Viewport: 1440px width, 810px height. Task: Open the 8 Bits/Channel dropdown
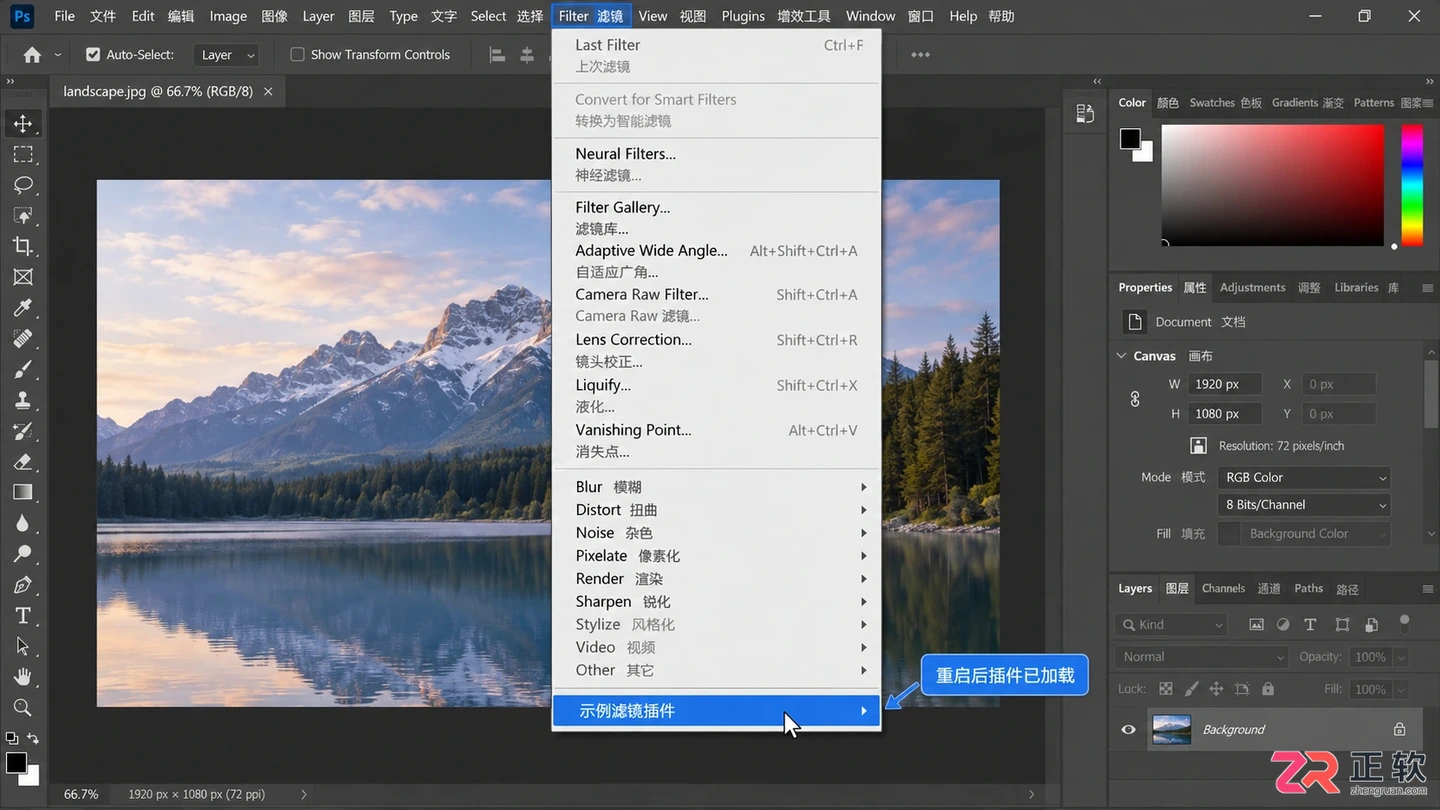1304,505
